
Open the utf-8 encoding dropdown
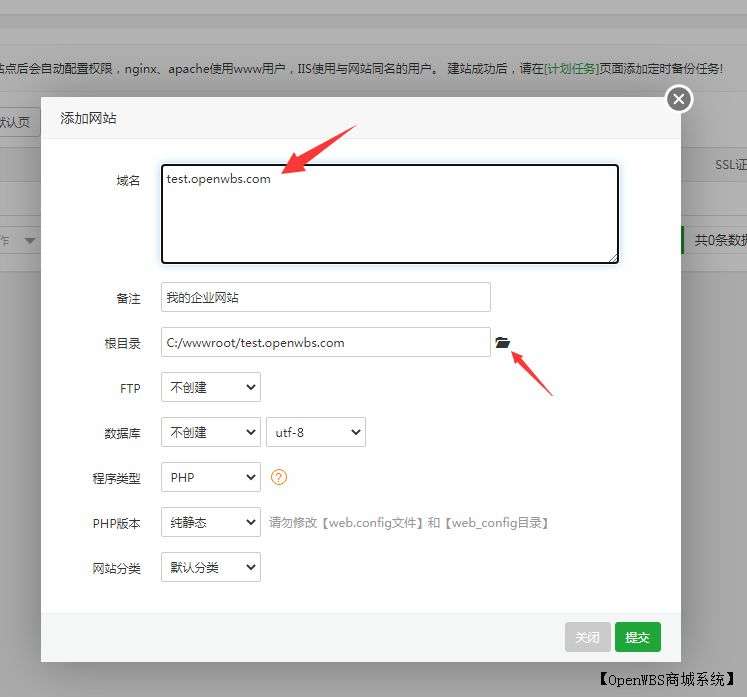coord(316,432)
